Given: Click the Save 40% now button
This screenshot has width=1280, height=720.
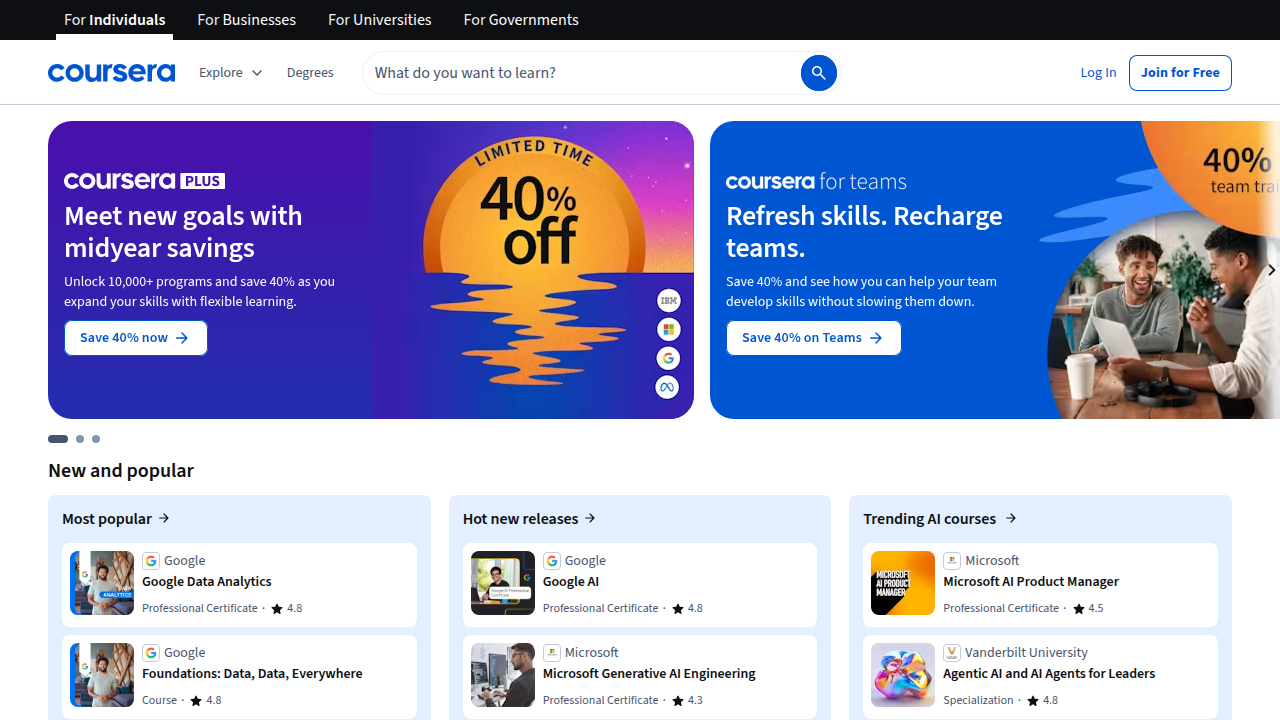Looking at the screenshot, I should pyautogui.click(x=136, y=338).
